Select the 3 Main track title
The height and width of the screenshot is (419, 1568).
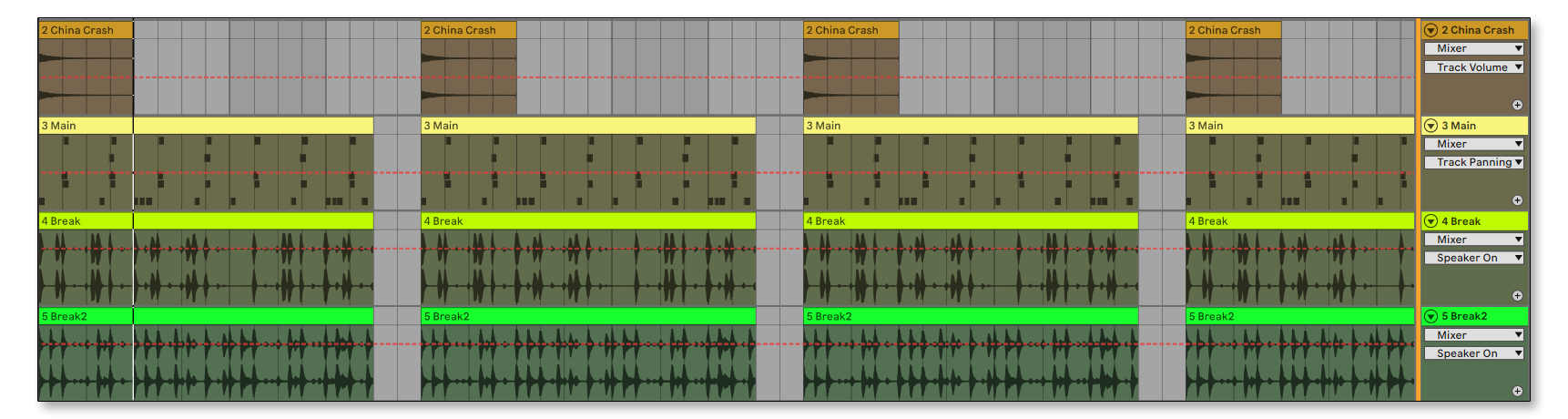pyautogui.click(x=1480, y=126)
